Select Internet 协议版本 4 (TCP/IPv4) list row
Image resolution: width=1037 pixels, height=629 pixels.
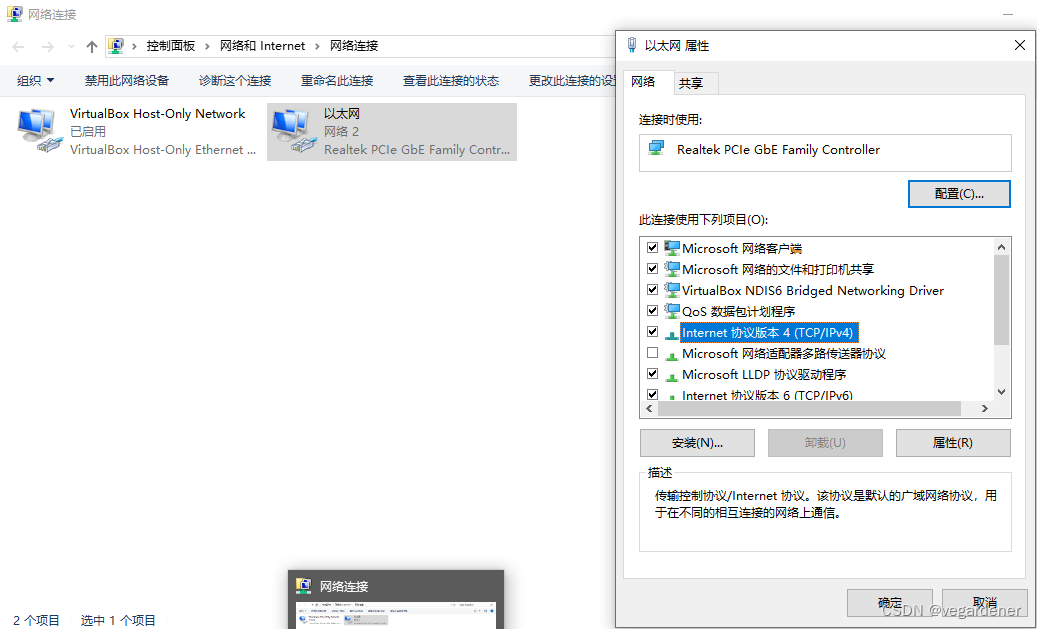(x=767, y=332)
